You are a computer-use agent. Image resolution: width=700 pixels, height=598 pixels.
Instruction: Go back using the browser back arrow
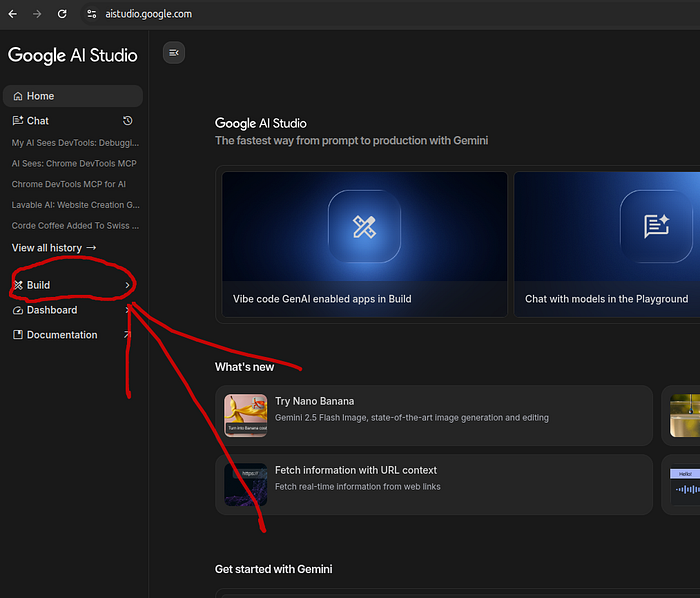[x=12, y=14]
